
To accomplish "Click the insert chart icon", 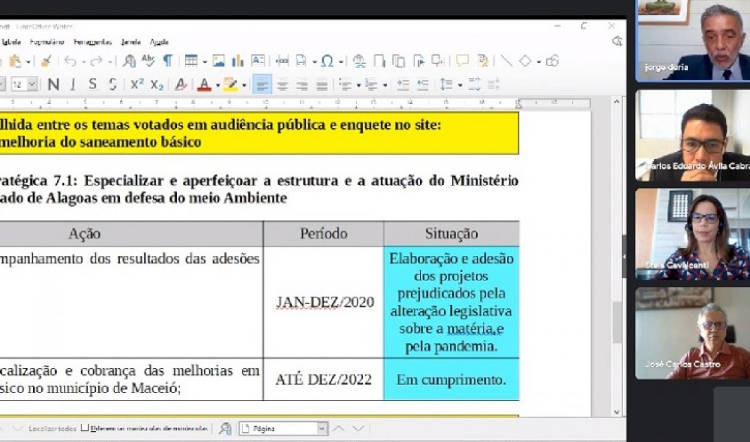I will pos(237,61).
